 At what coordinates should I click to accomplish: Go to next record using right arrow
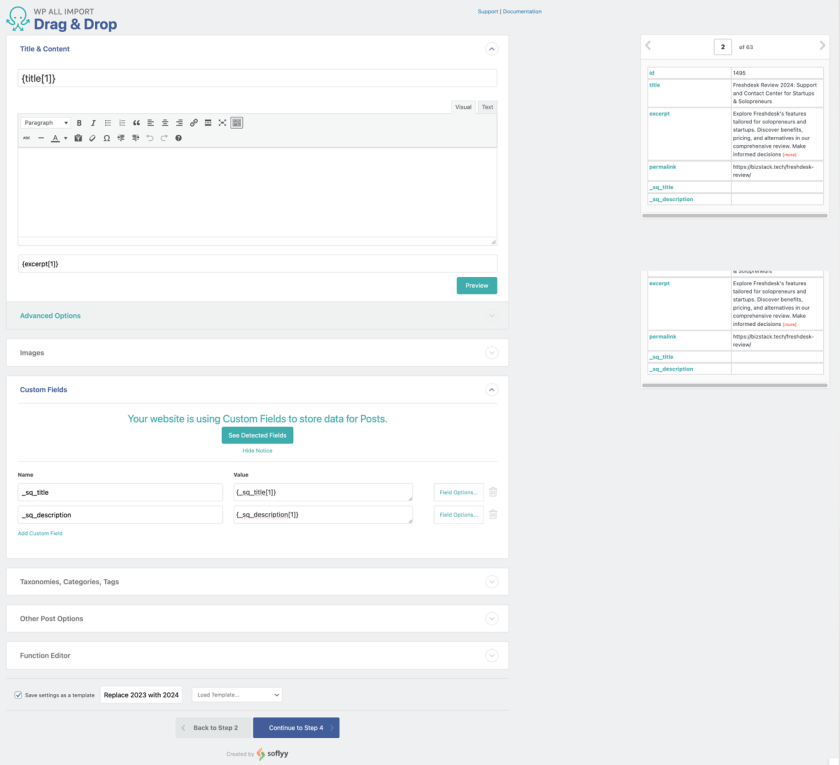822,46
